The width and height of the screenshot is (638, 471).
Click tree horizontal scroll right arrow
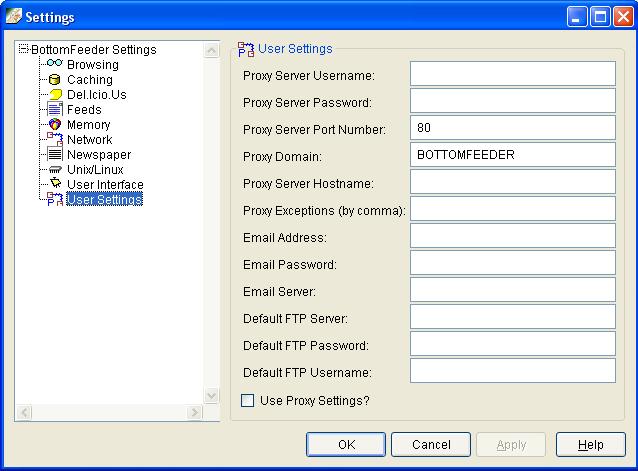point(194,413)
